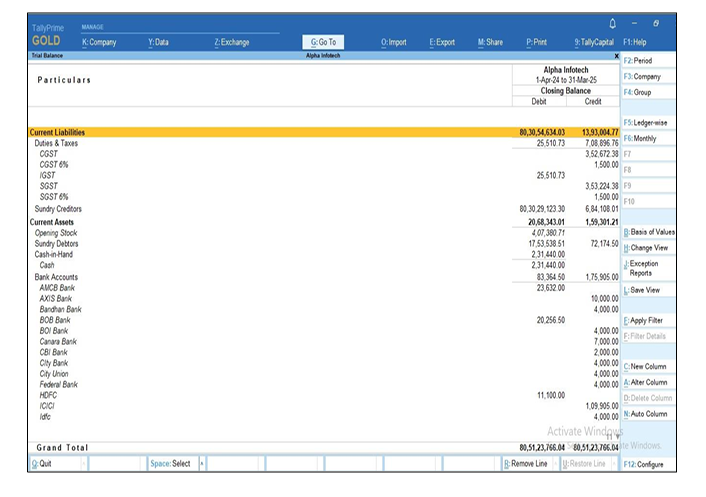Open F1: Help
This screenshot has width=706, height=497.
tap(635, 42)
